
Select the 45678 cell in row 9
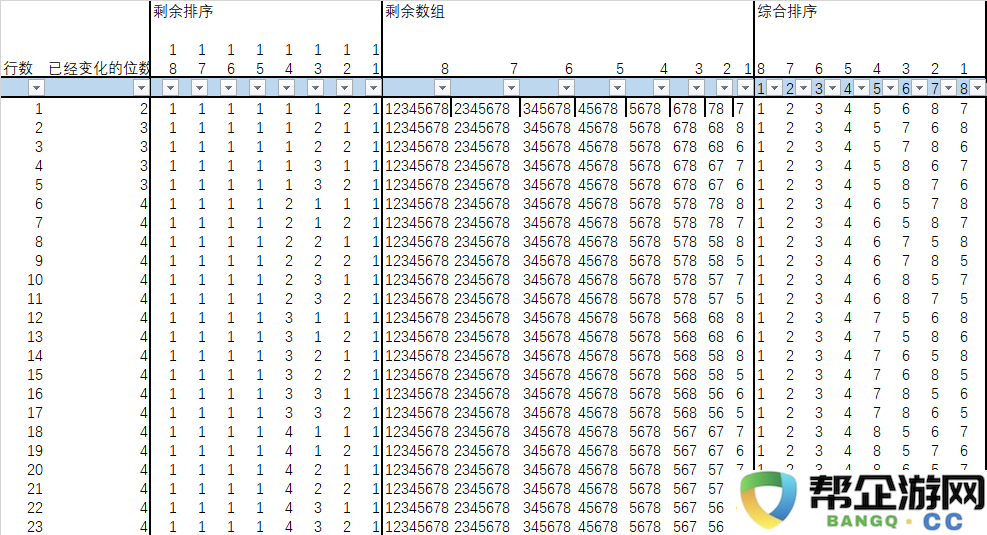[598, 261]
